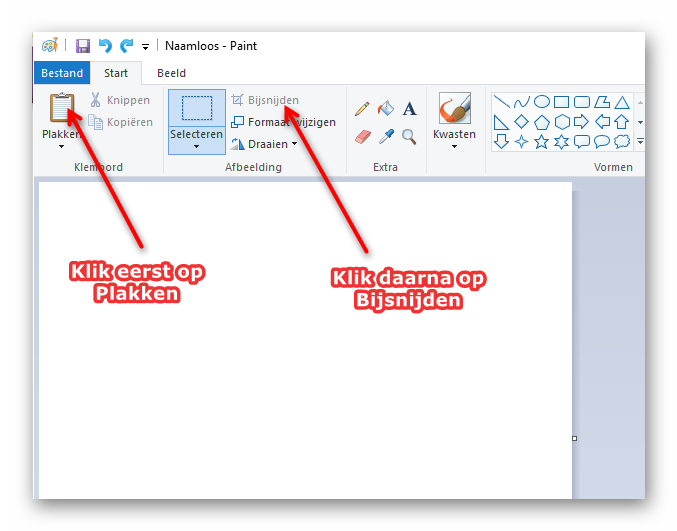
Task: Select the Eraser tool
Action: (362, 135)
